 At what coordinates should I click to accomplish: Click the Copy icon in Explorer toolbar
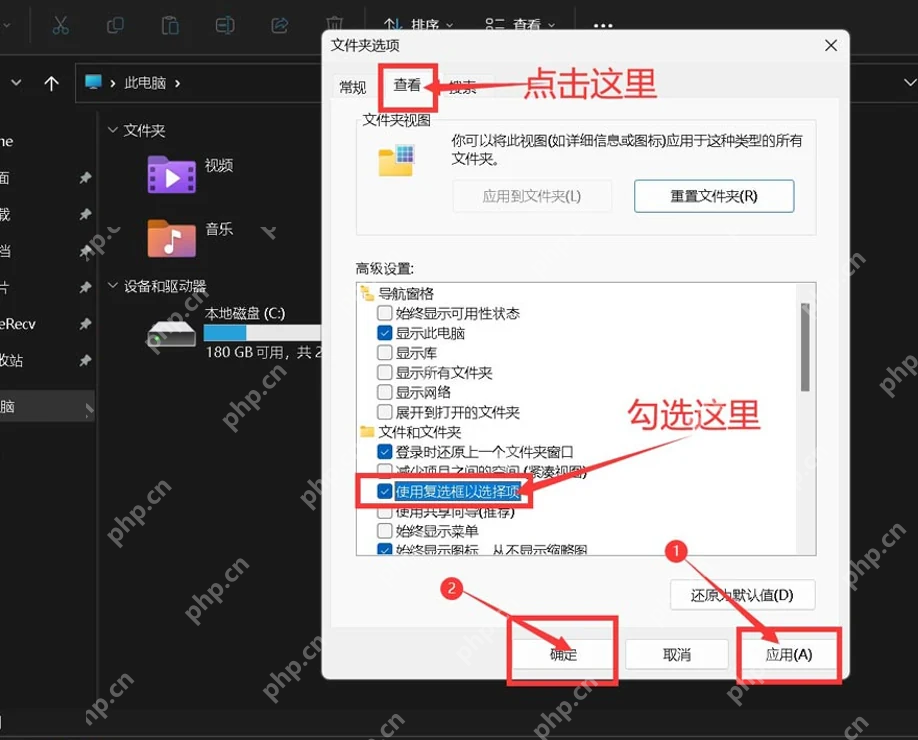click(x=115, y=25)
